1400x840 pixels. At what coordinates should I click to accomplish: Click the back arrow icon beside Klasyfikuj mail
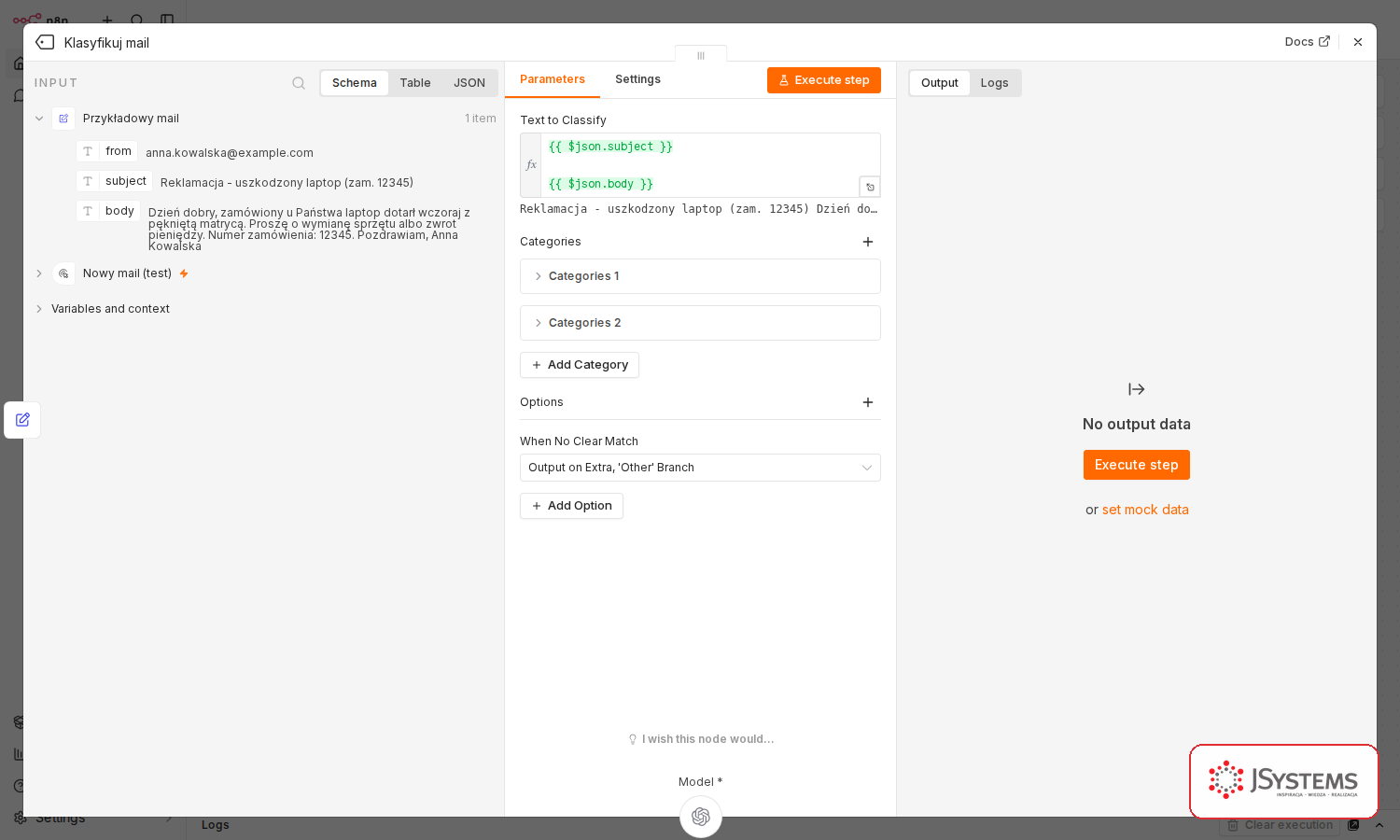[45, 42]
